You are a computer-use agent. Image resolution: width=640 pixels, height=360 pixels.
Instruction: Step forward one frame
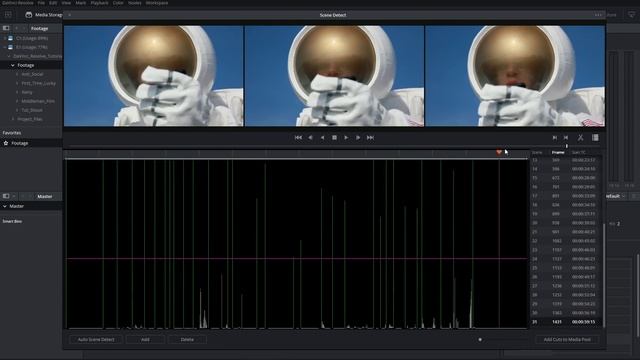tap(358, 138)
